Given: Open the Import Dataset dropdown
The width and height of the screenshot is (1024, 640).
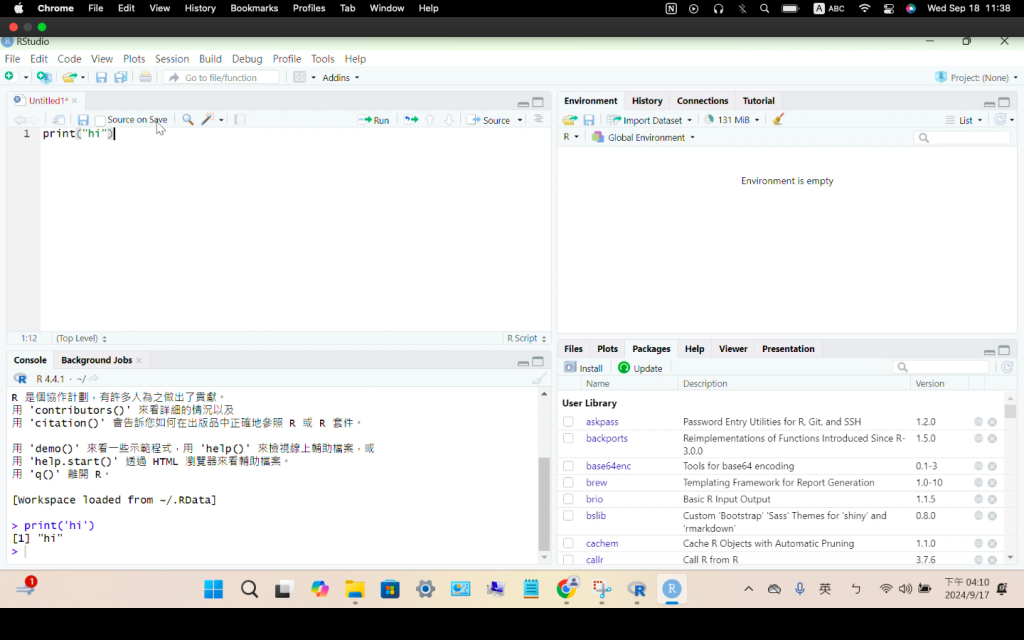Looking at the screenshot, I should [x=649, y=120].
